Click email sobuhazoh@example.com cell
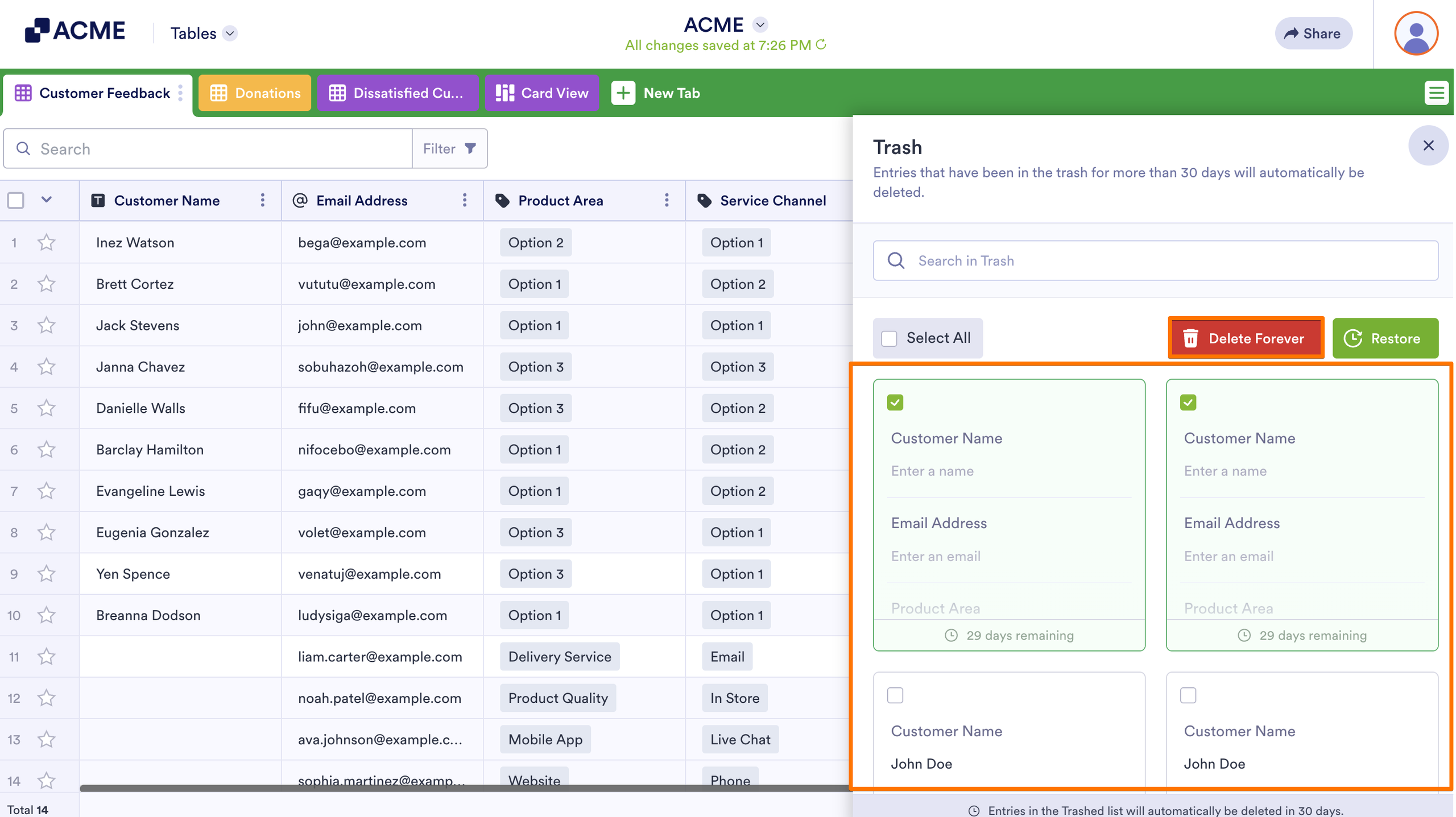Screen dimensions: 1456x817 tap(382, 367)
